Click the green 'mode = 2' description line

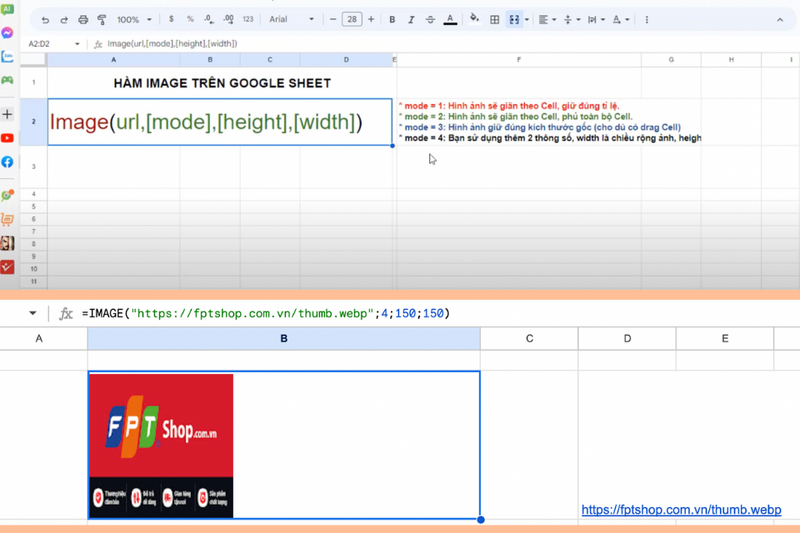point(515,117)
